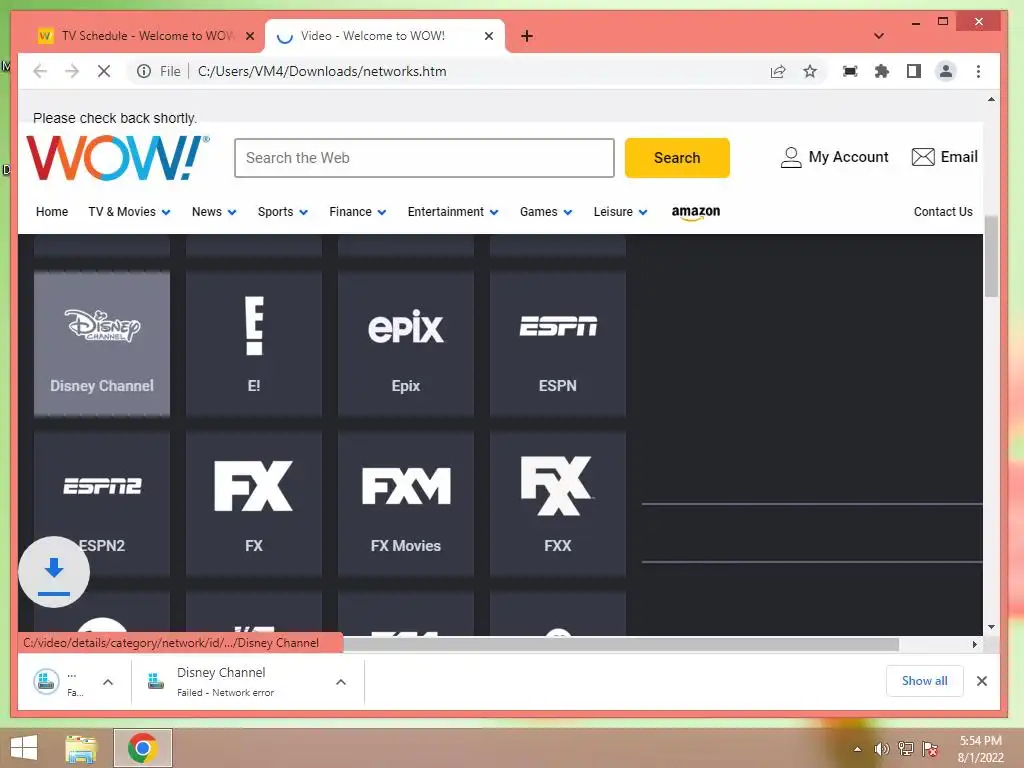Go to Home menu item
The height and width of the screenshot is (768, 1024).
52,212
